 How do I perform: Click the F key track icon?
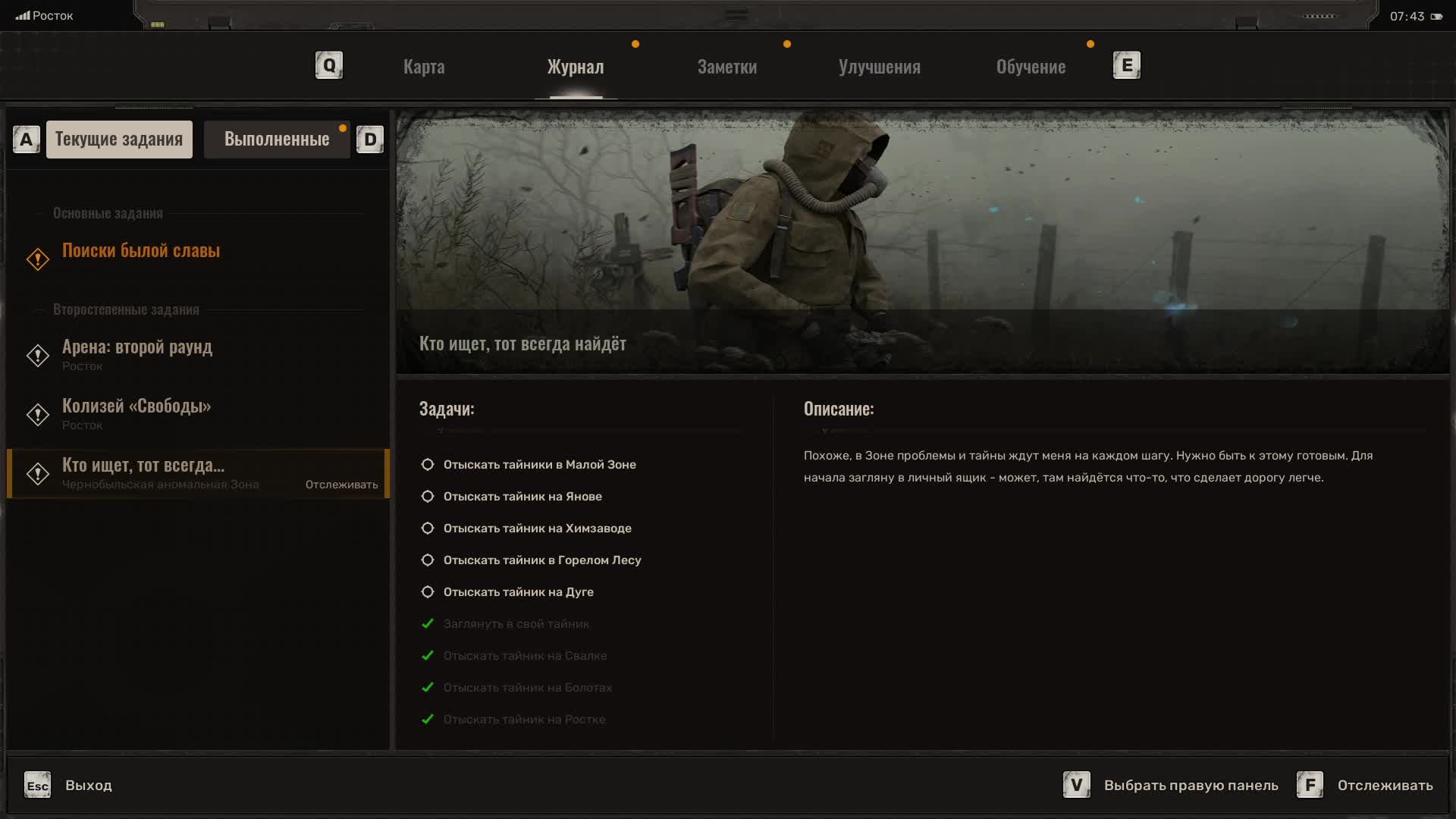tap(1310, 785)
